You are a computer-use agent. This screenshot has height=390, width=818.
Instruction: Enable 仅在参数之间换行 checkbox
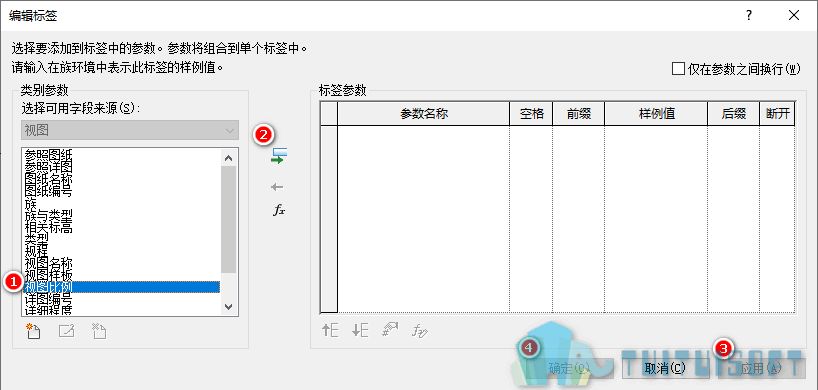coord(678,69)
